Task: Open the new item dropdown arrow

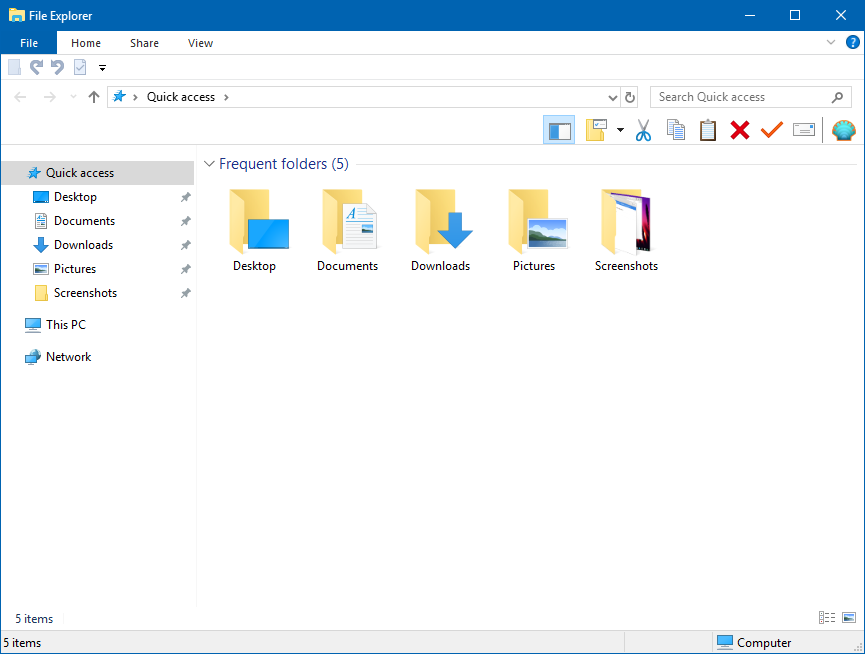Action: (619, 129)
